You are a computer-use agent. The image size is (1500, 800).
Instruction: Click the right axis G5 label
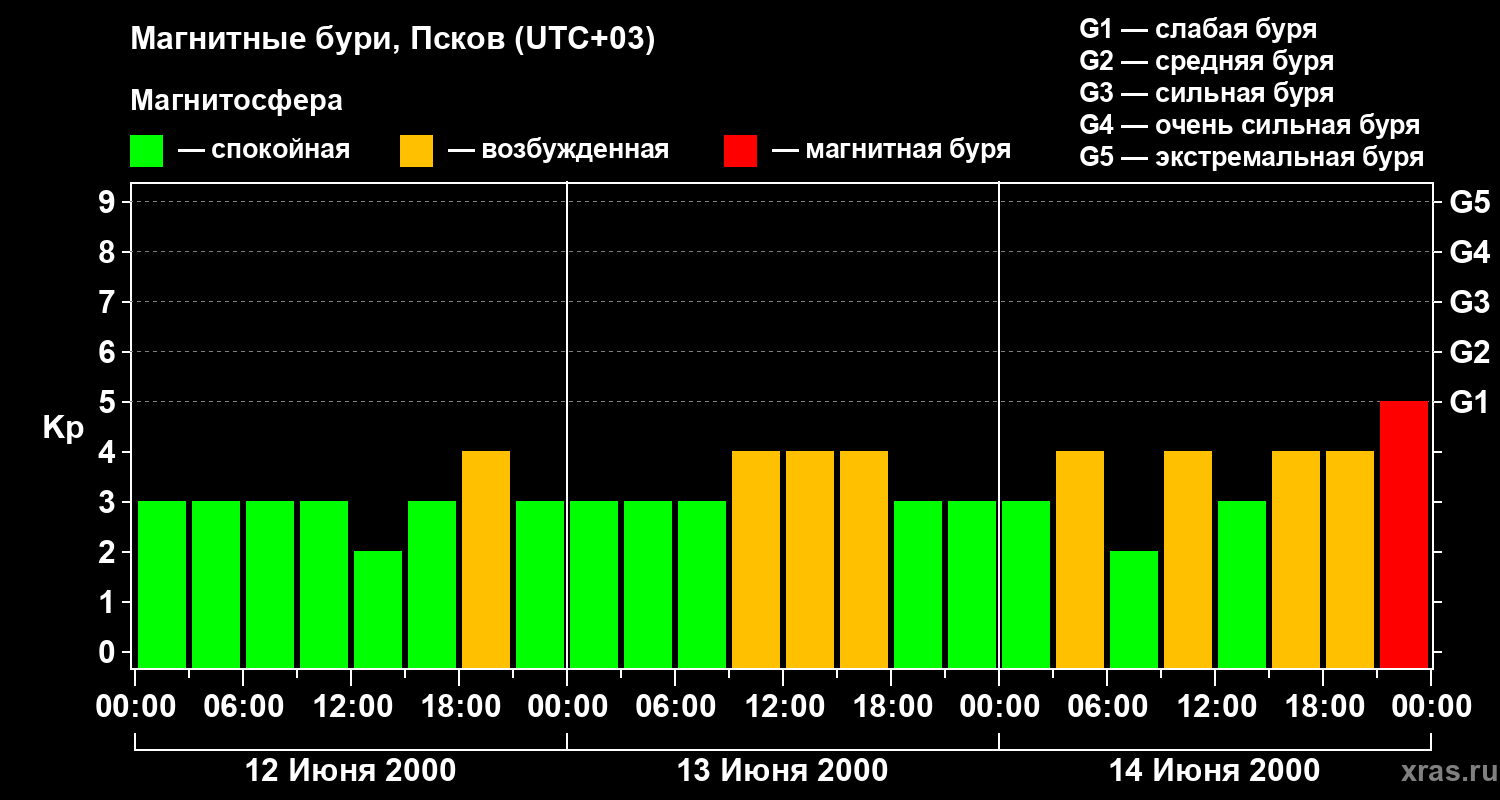[1469, 202]
